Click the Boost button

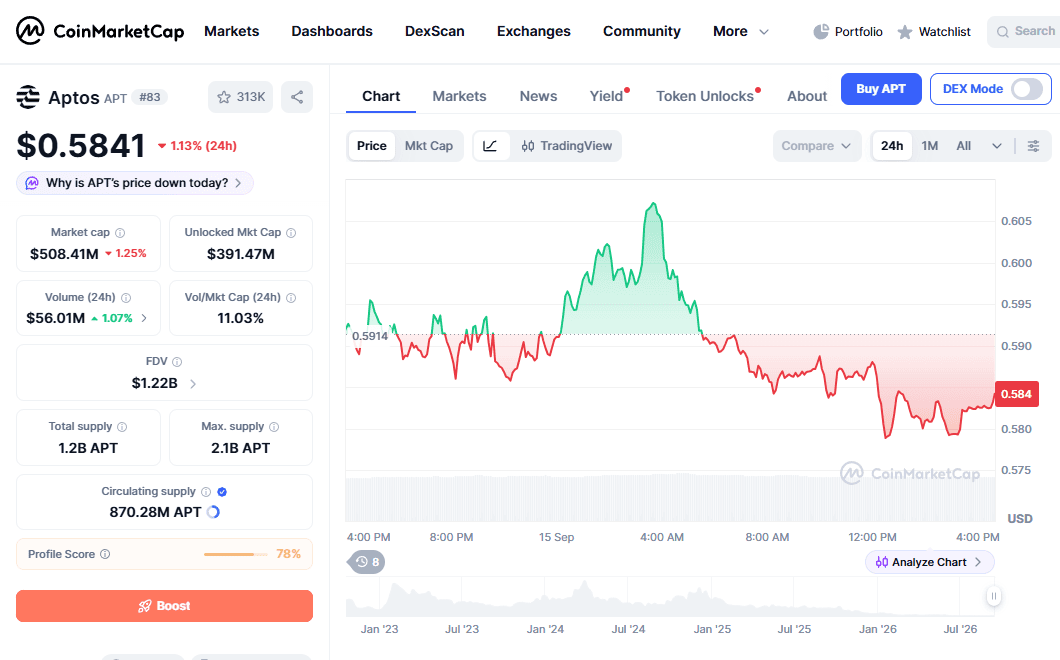[164, 606]
